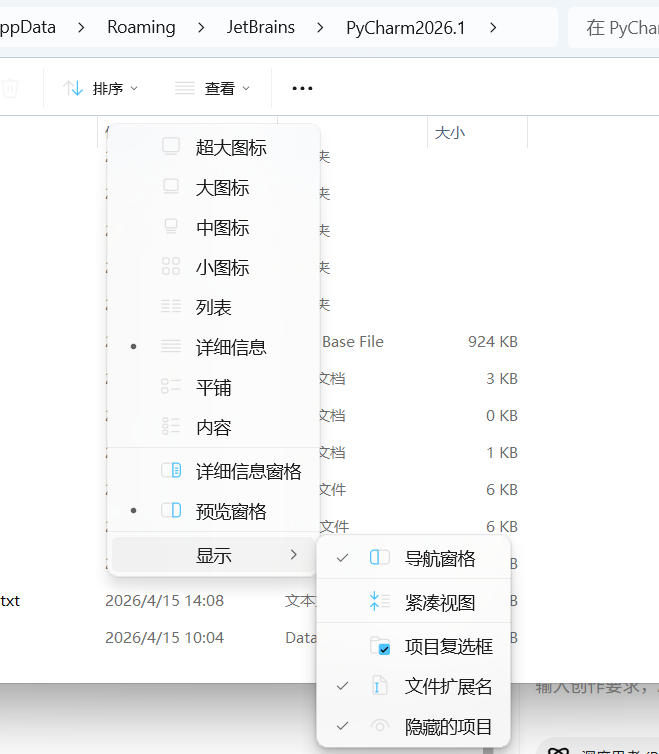
Task: Open the 显示 submenu
Action: [x=214, y=555]
